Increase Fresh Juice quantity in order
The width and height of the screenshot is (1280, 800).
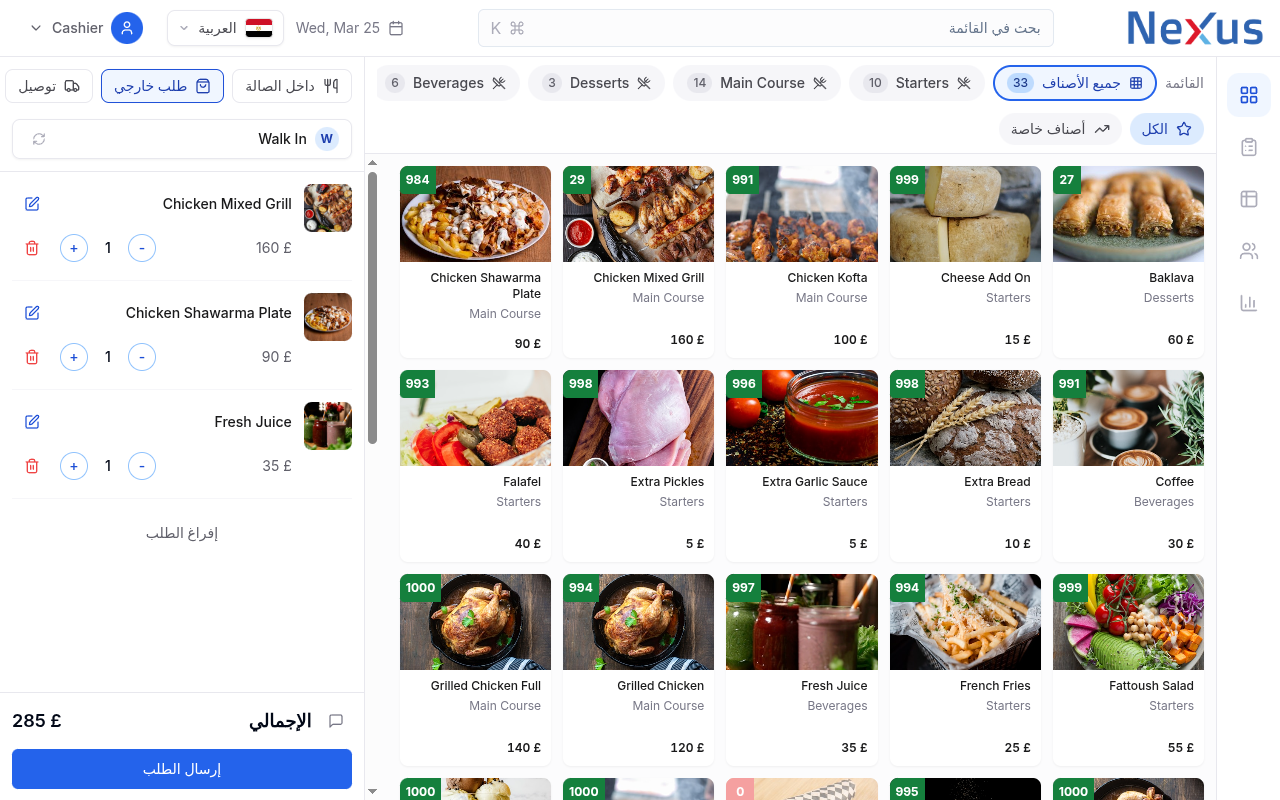pyautogui.click(x=74, y=466)
